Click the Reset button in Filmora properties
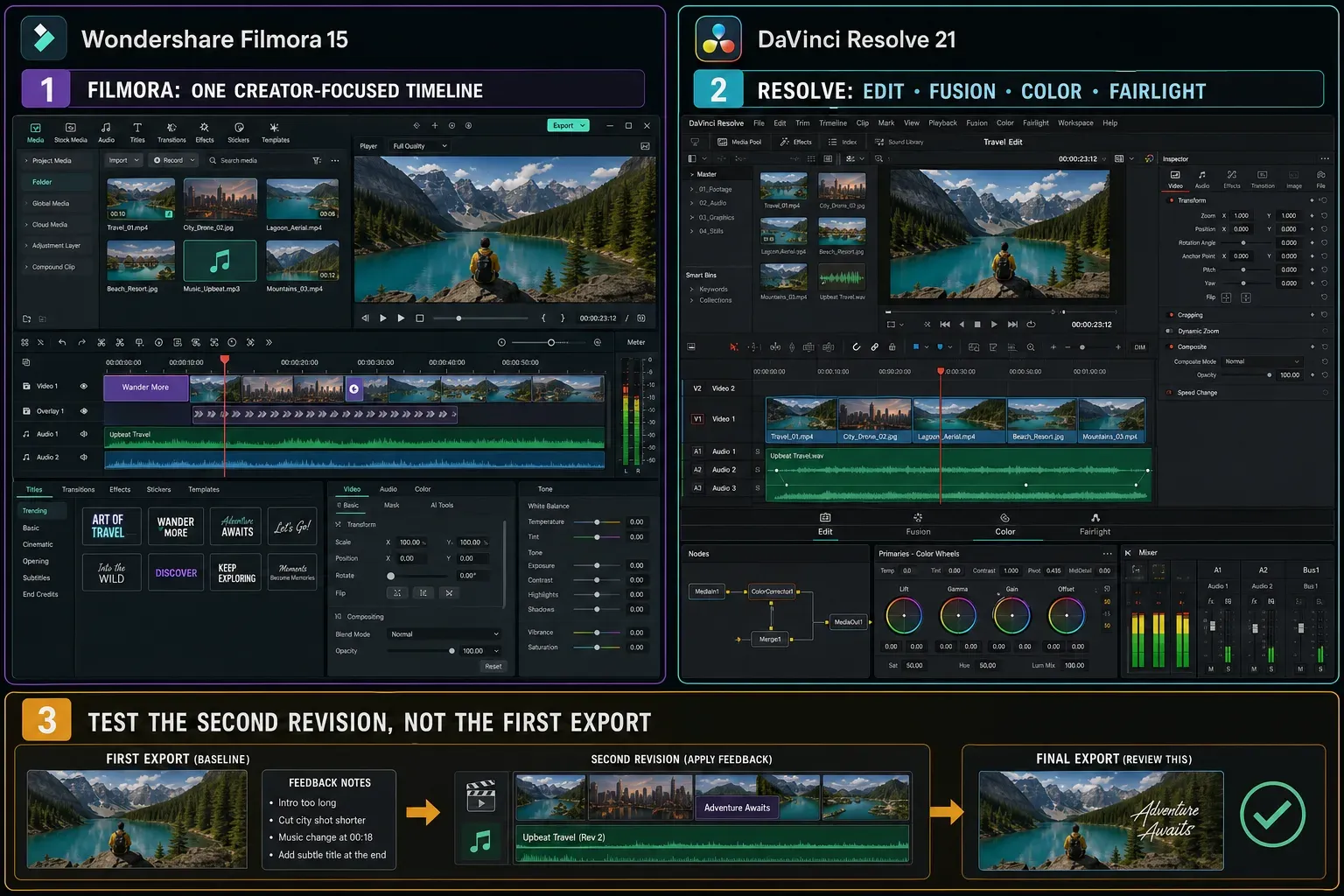The width and height of the screenshot is (1344, 896). click(x=493, y=667)
